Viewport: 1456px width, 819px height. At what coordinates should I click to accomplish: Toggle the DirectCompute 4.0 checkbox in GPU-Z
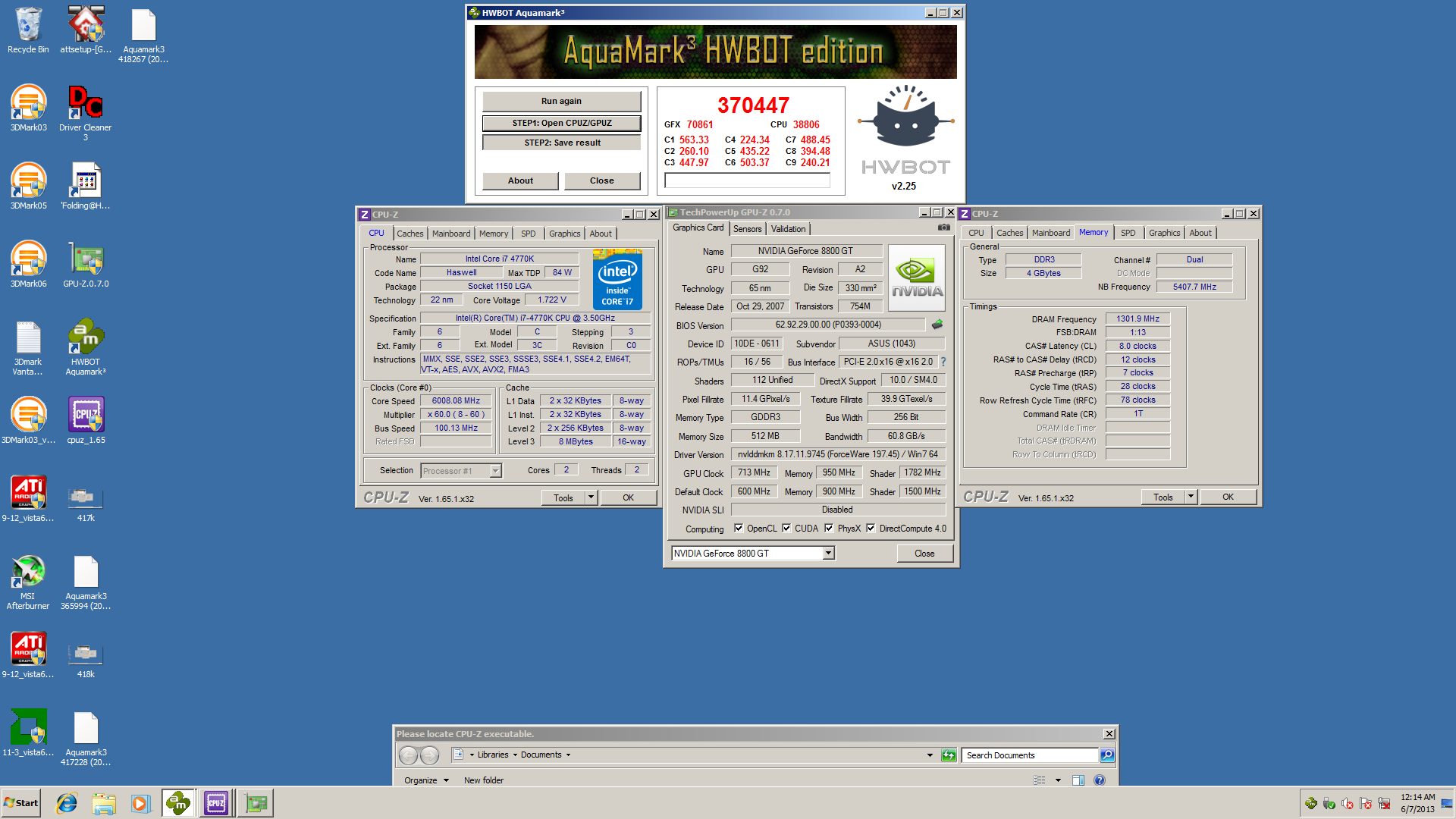click(871, 529)
